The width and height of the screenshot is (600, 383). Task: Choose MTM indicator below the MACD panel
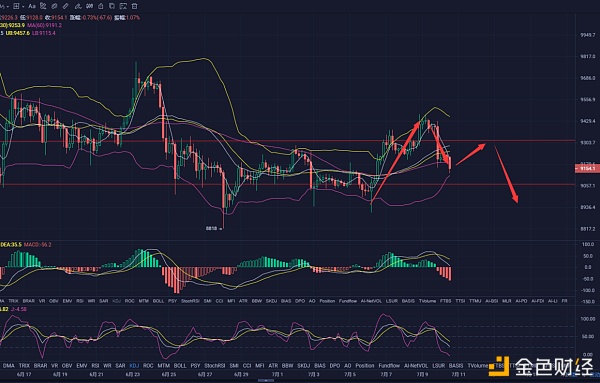pos(143,301)
